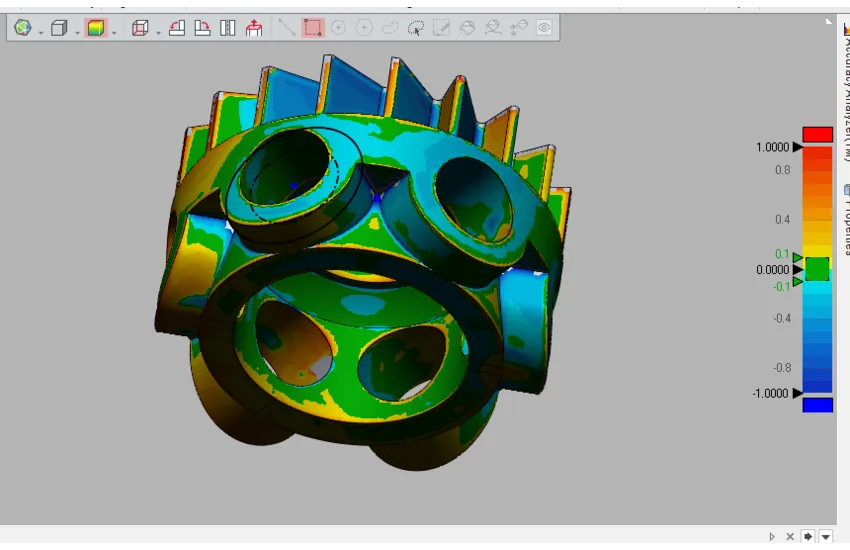This screenshot has width=850, height=550.
Task: Toggle the visible-only eye selection icon
Action: (544, 28)
